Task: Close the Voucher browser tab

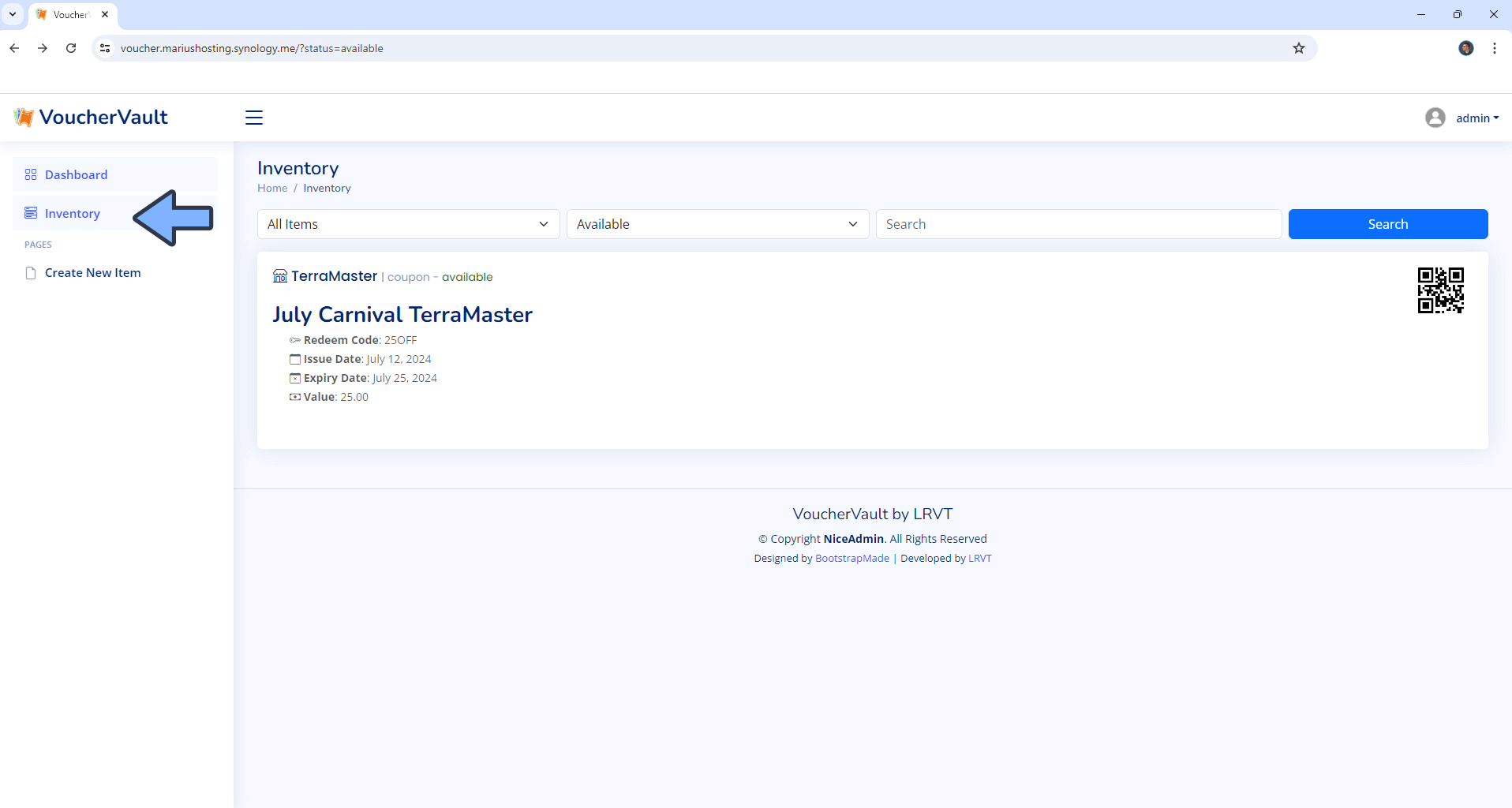Action: click(x=105, y=14)
